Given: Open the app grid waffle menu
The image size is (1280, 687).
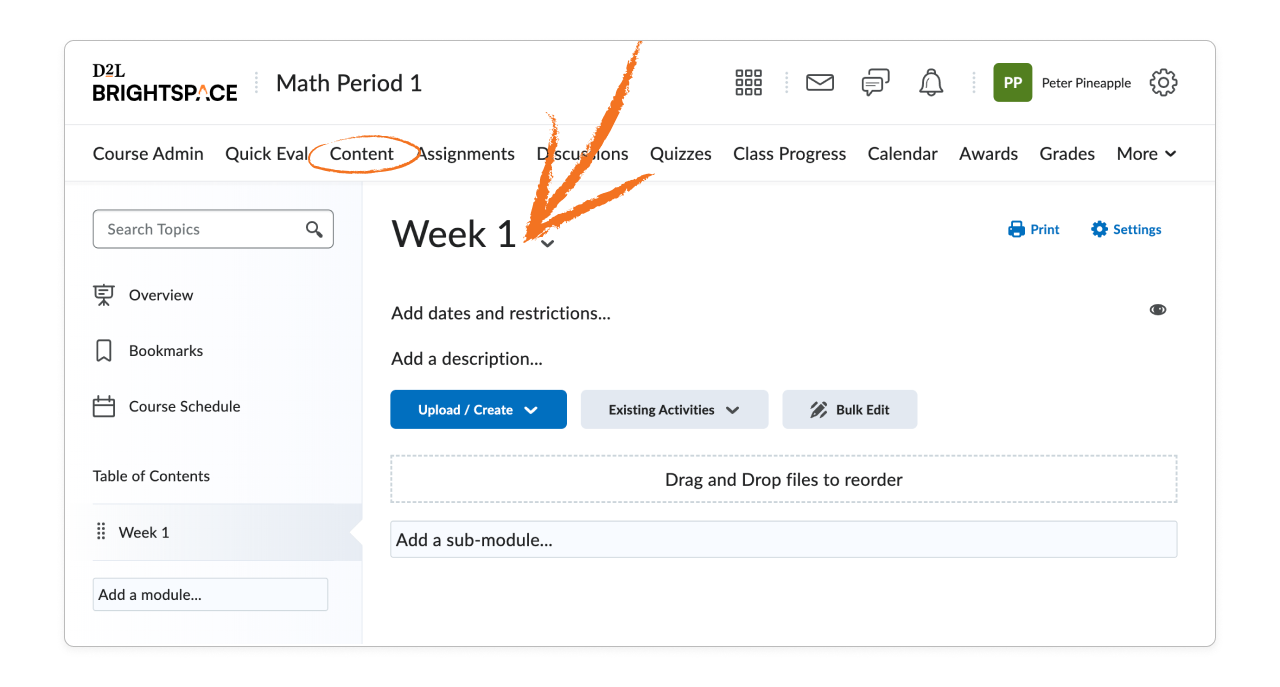Looking at the screenshot, I should [x=748, y=82].
